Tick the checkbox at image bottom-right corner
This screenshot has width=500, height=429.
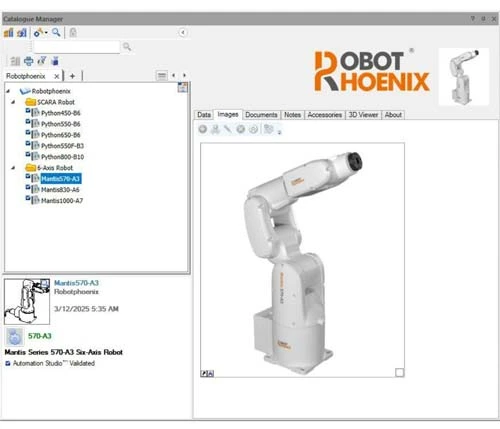(x=399, y=372)
